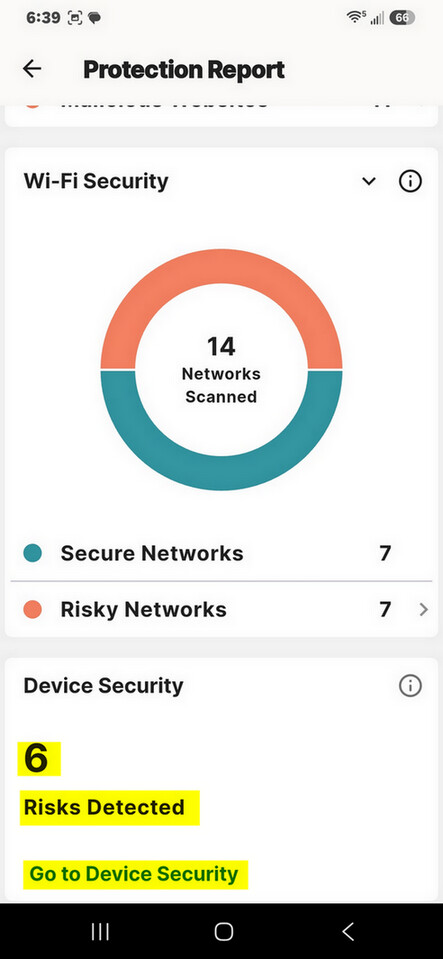The height and width of the screenshot is (959, 443).
Task: Collapse the Wi-Fi Security section chevron
Action: [x=368, y=182]
